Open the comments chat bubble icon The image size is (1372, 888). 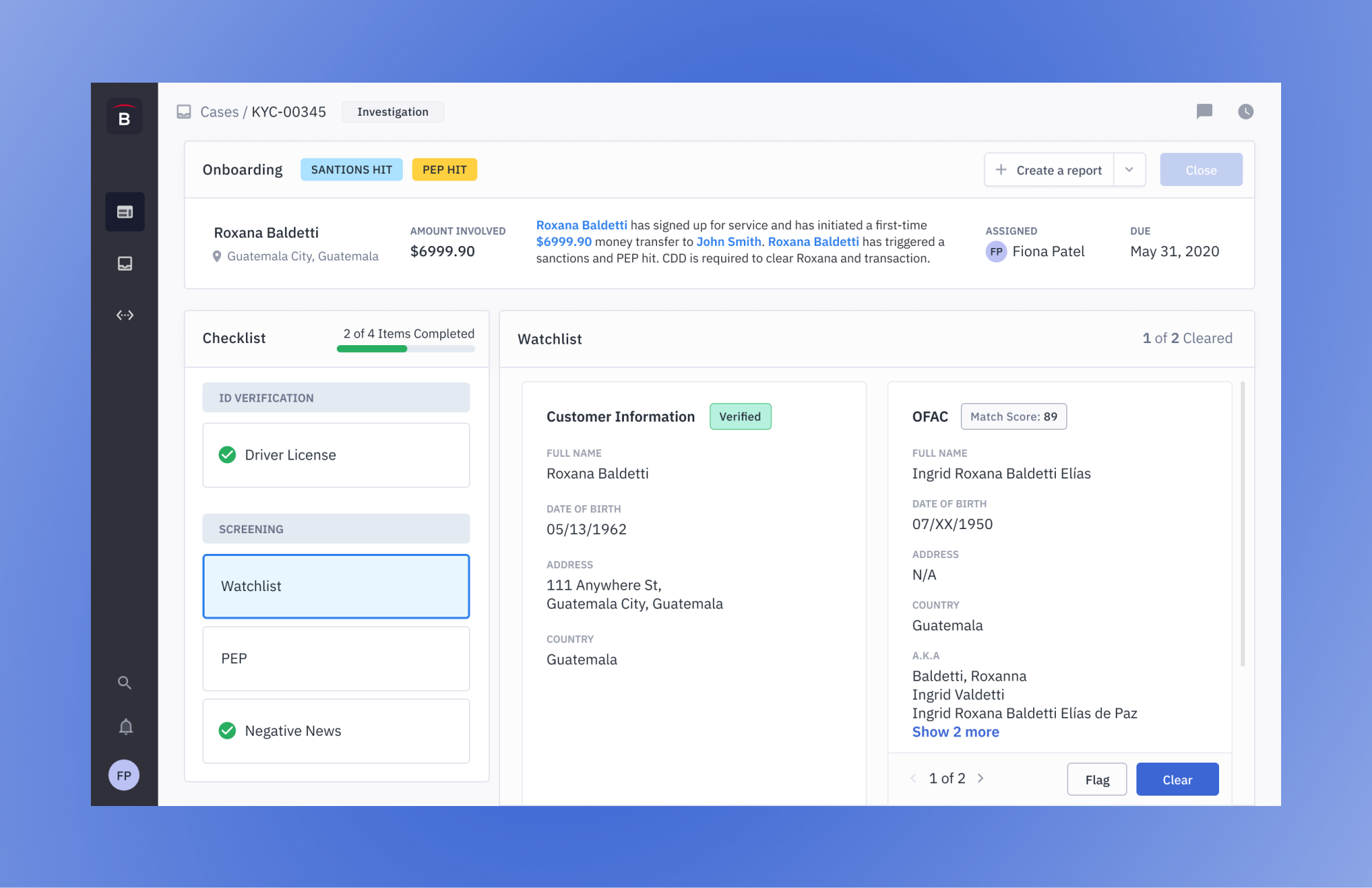(1204, 112)
